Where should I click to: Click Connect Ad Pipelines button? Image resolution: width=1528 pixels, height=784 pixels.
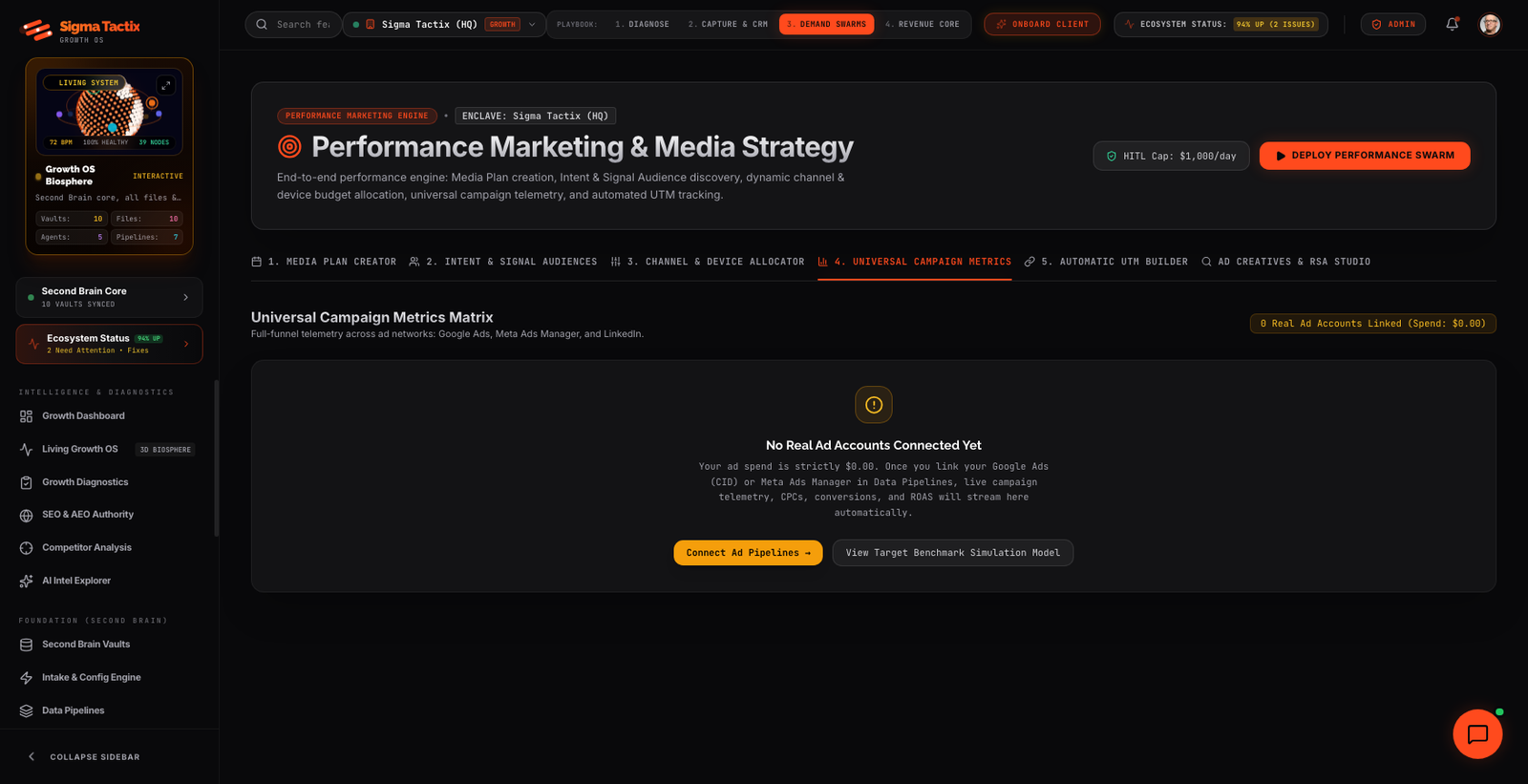click(x=748, y=553)
